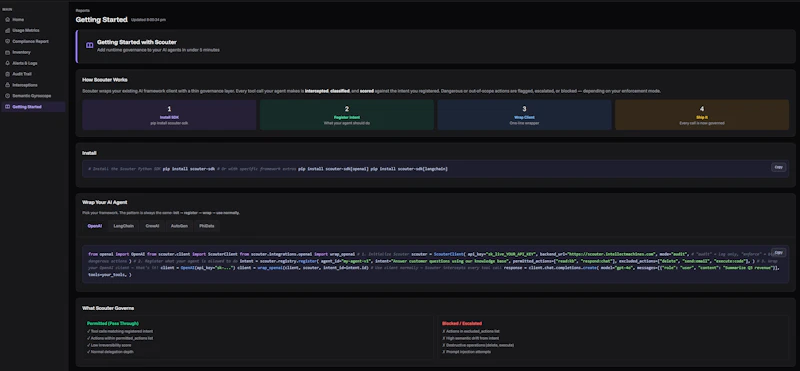Copy the Install code snippet
Image resolution: width=800 pixels, height=371 pixels.
point(779,167)
